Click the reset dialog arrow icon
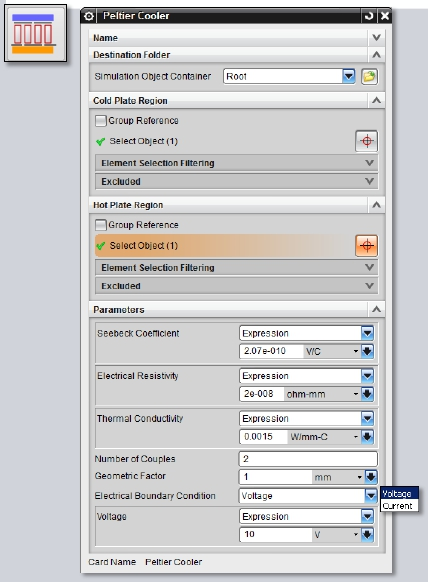 (x=369, y=16)
